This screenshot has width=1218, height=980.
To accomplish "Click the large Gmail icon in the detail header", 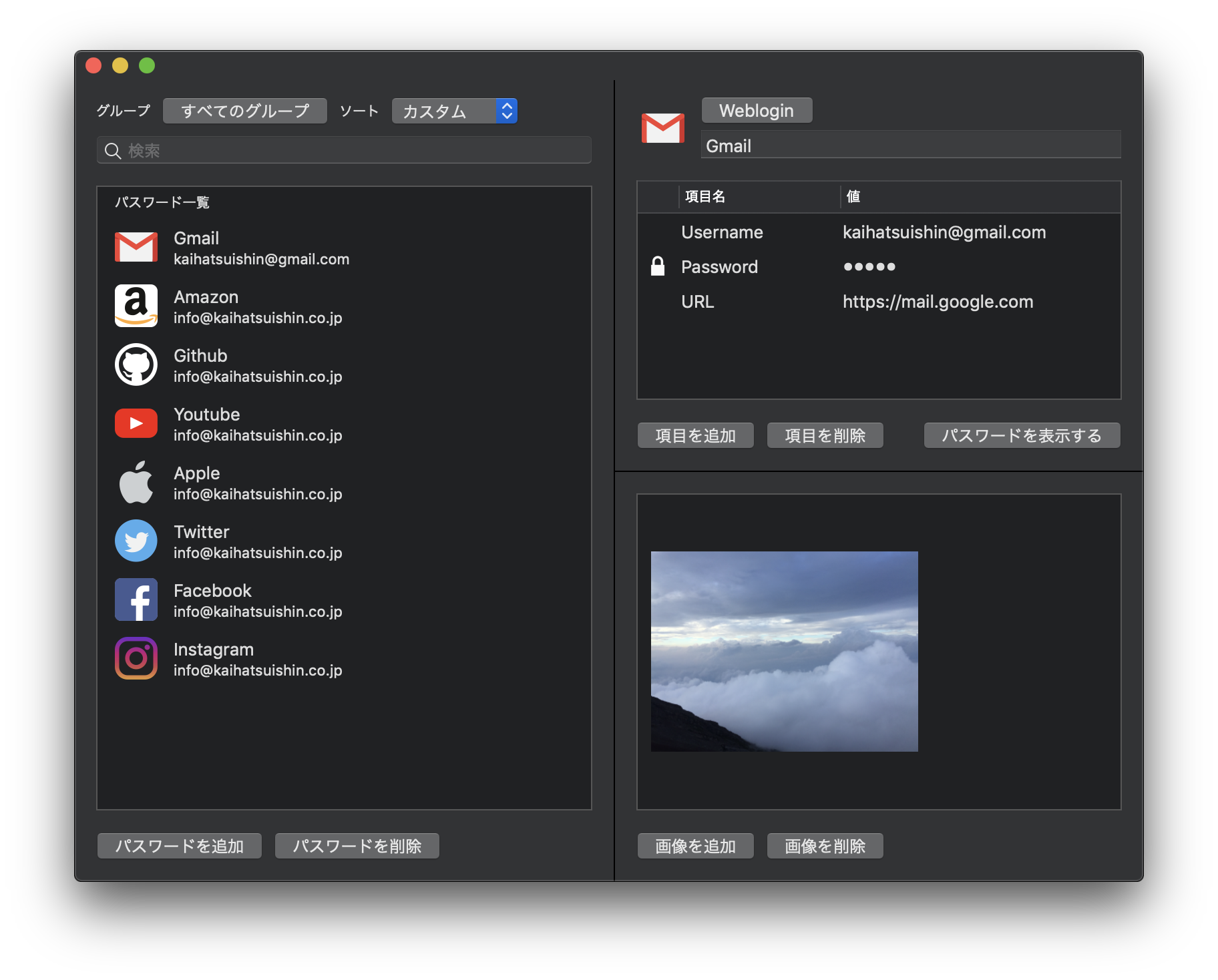I will pyautogui.click(x=662, y=128).
